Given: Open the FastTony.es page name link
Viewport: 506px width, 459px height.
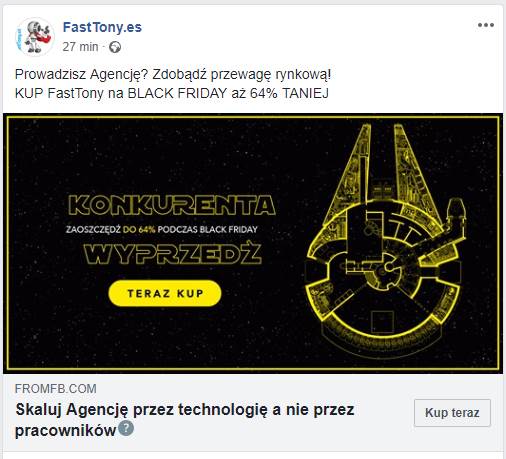Looking at the screenshot, I should pyautogui.click(x=102, y=27).
